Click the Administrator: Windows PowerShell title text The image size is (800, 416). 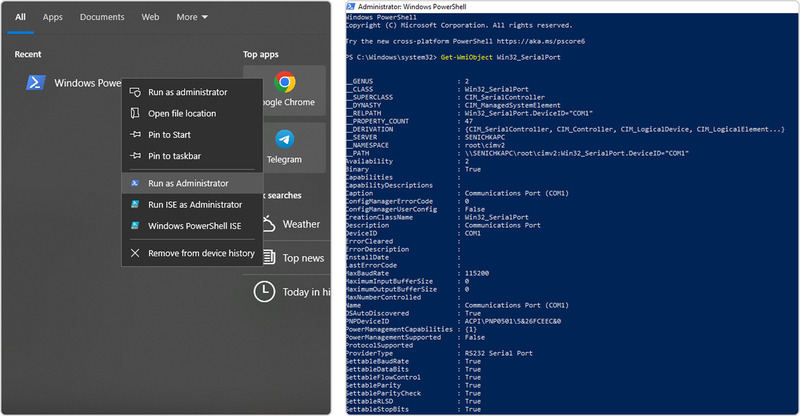click(x=412, y=7)
